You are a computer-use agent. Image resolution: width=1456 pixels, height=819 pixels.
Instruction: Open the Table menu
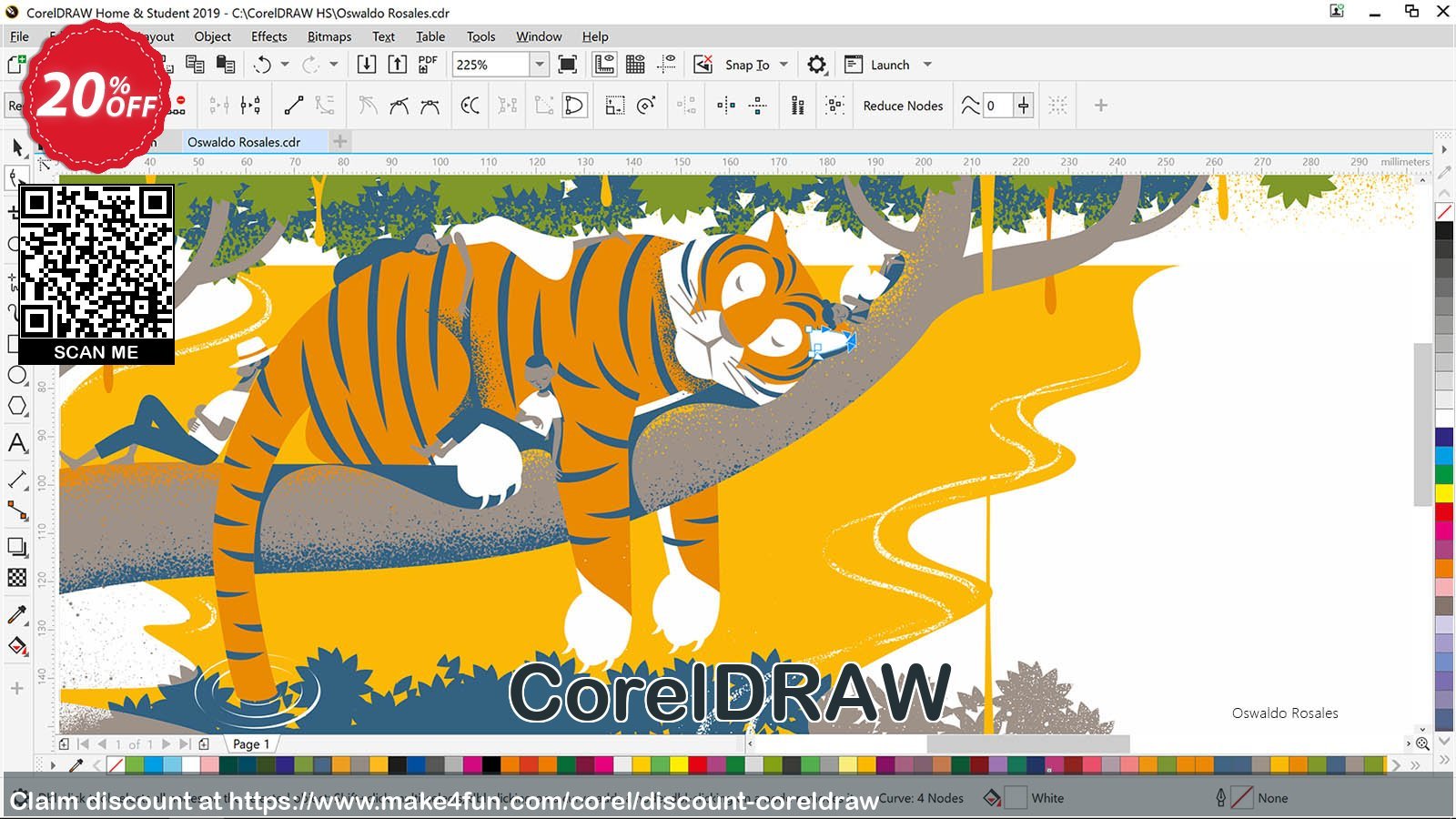click(430, 36)
